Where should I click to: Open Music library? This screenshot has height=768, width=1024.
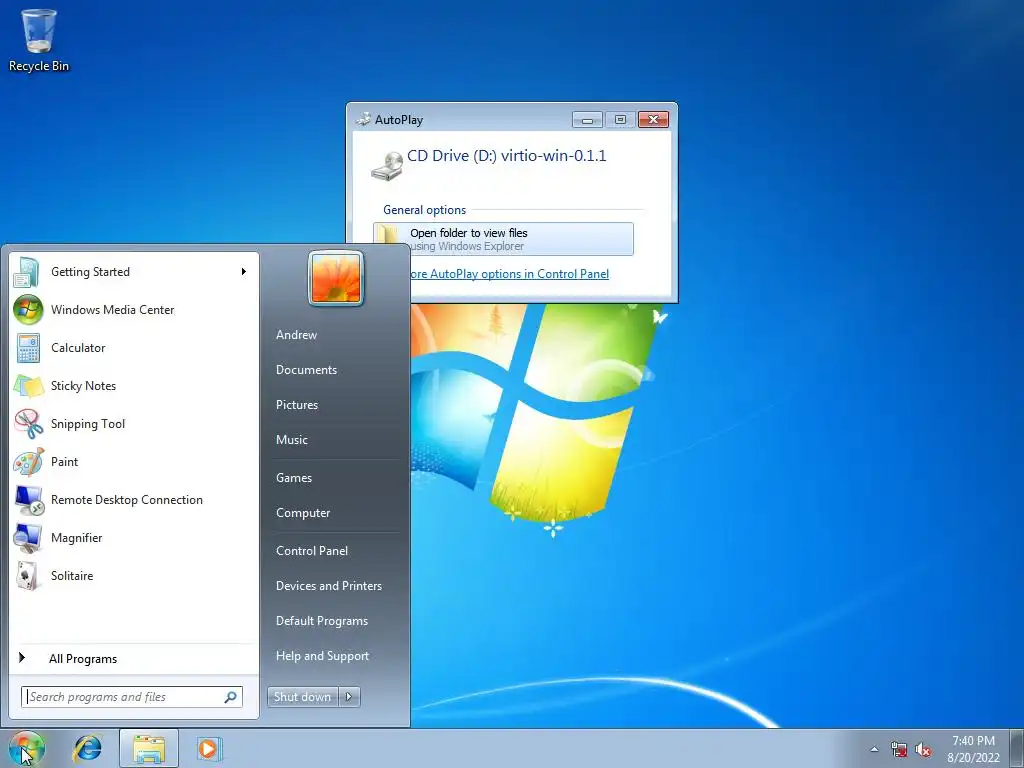point(292,440)
